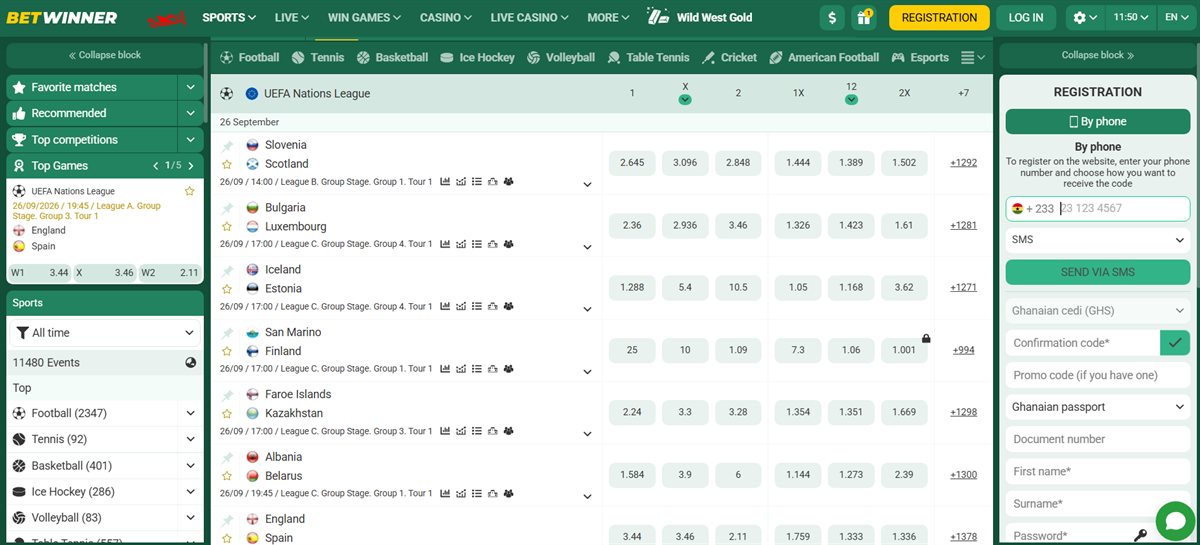
Task: Select the Esports sport tab
Action: point(920,58)
